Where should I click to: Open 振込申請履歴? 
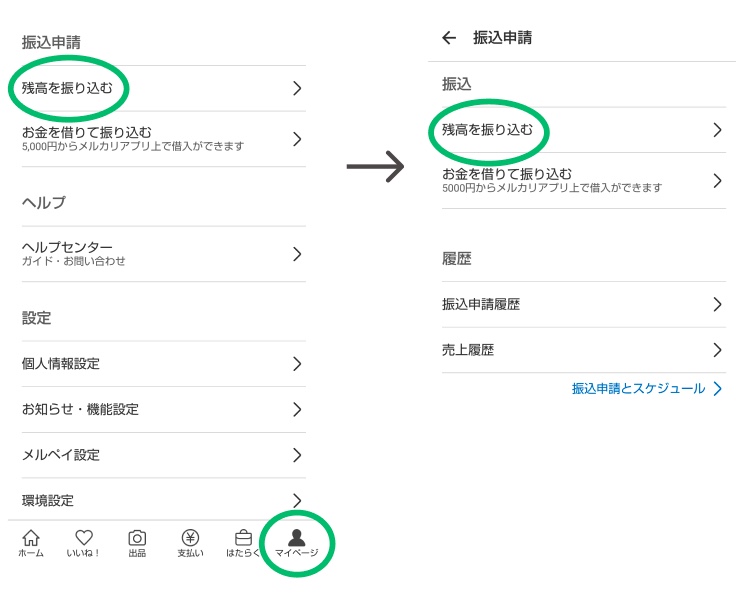click(584, 304)
